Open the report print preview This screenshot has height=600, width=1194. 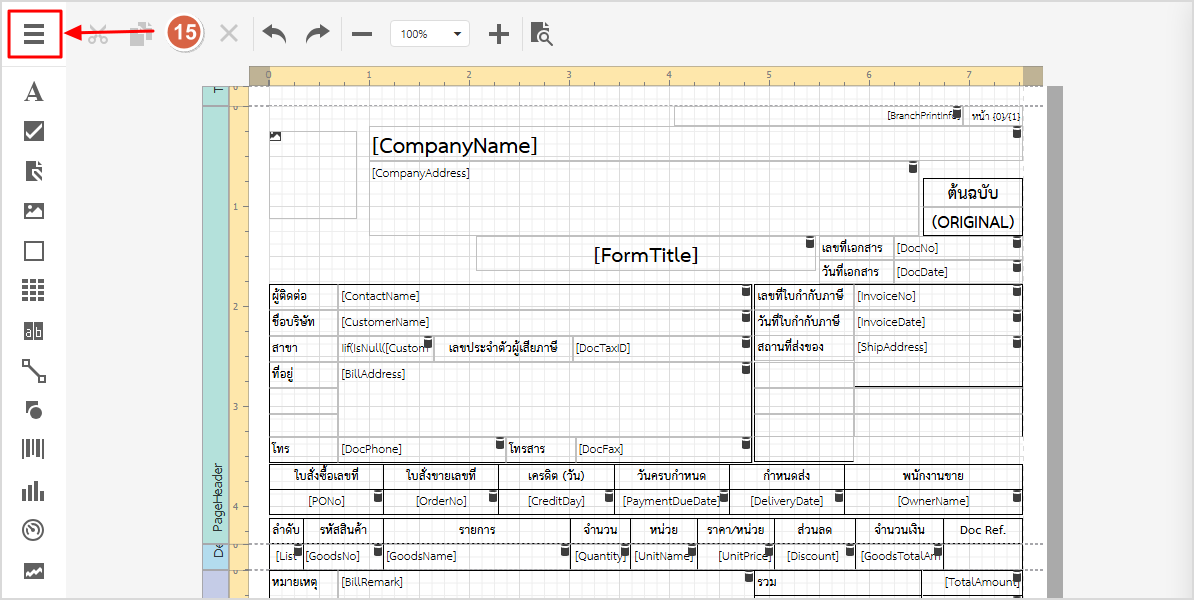[541, 34]
